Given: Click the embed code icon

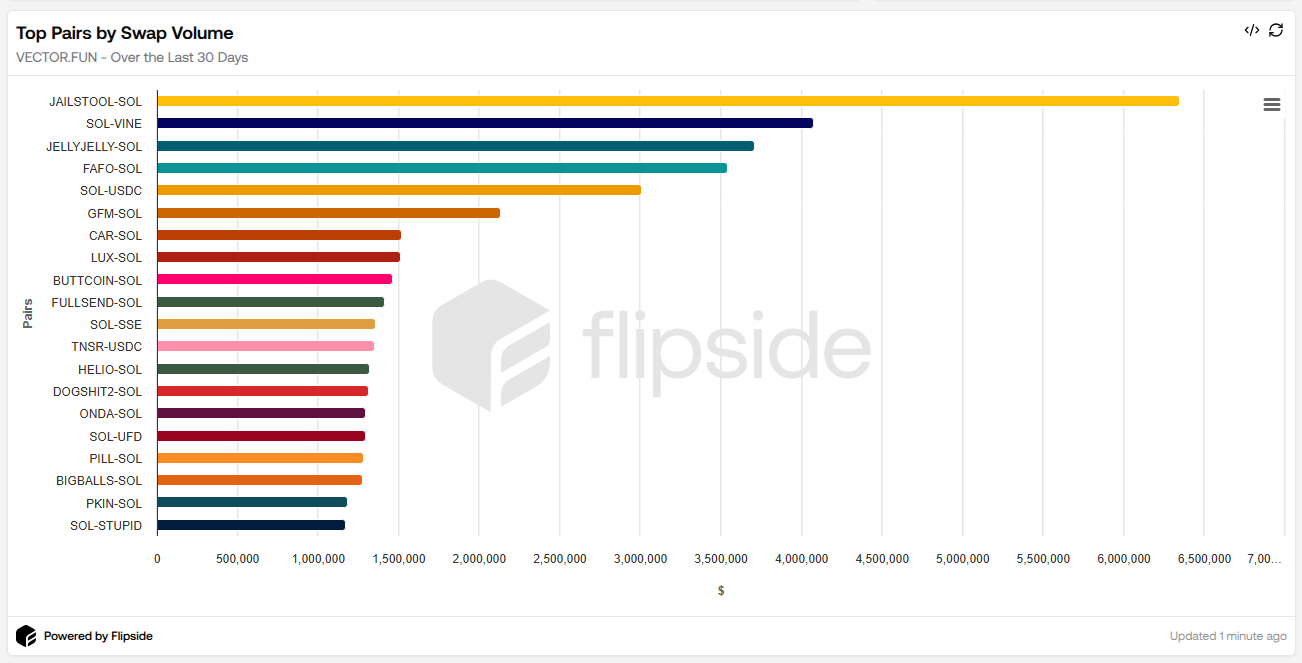Looking at the screenshot, I should pos(1251,30).
